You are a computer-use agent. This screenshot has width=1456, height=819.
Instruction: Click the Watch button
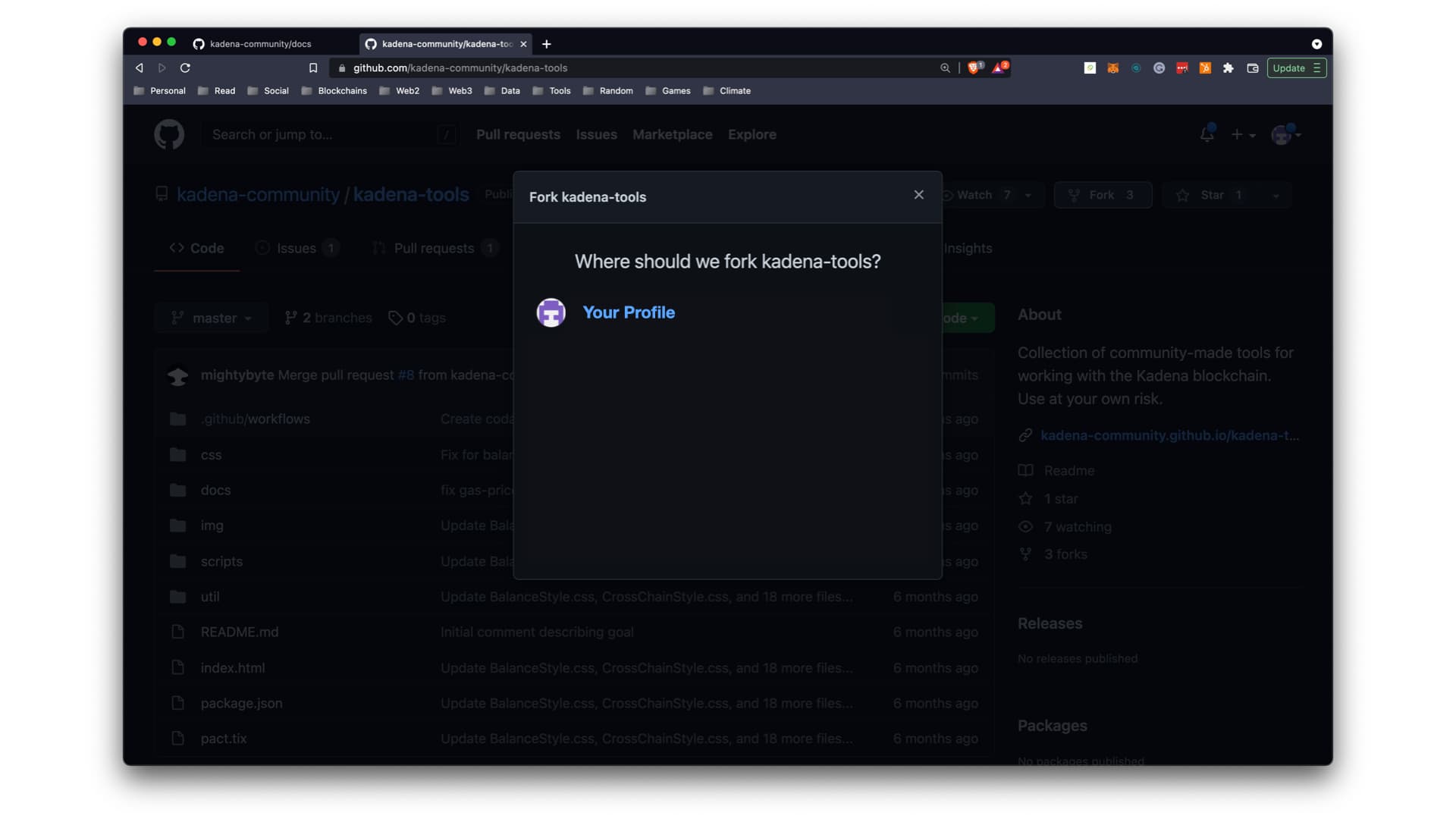977,195
